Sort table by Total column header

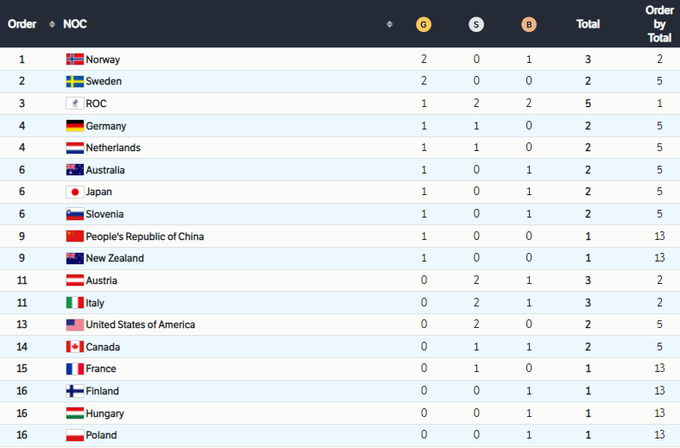(x=588, y=23)
